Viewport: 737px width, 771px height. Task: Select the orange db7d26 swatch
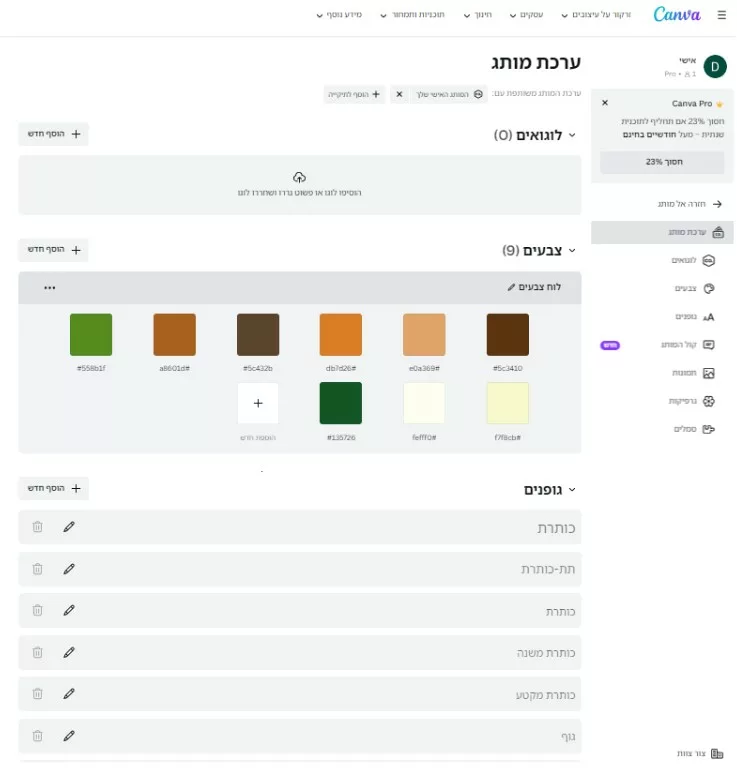341,334
